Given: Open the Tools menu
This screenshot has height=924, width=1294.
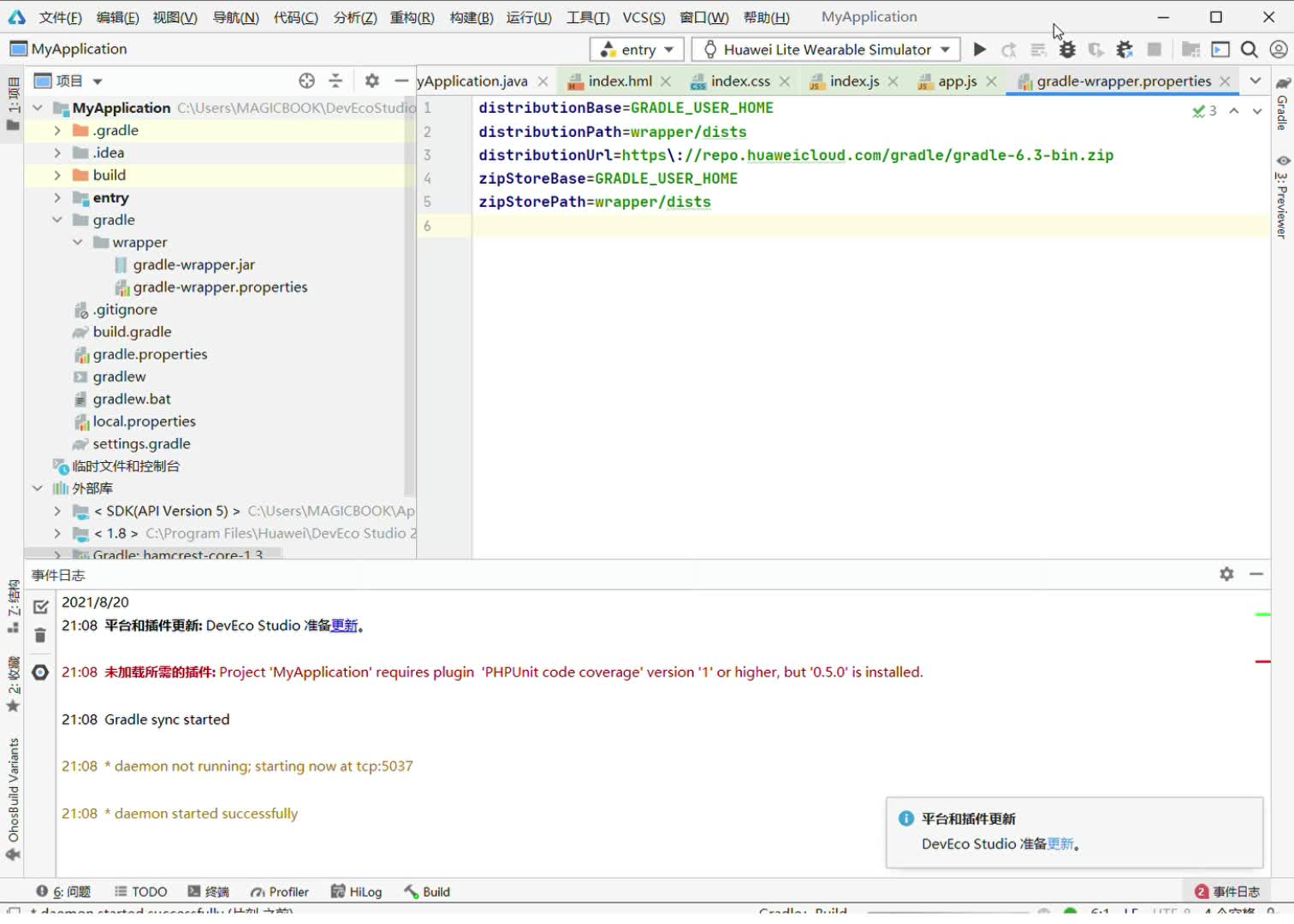Looking at the screenshot, I should click(x=588, y=17).
